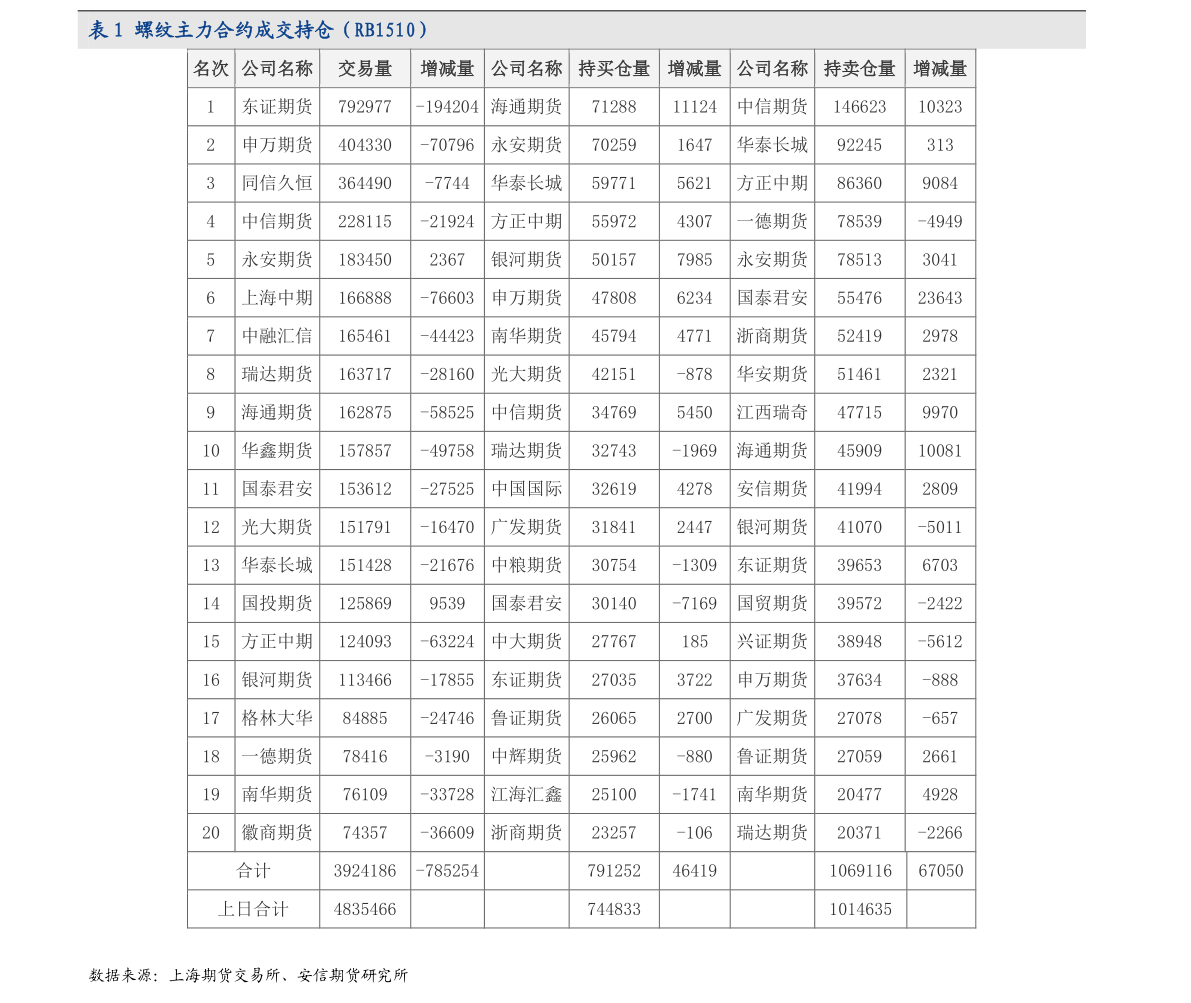Click rank number 20 cell

[x=210, y=832]
